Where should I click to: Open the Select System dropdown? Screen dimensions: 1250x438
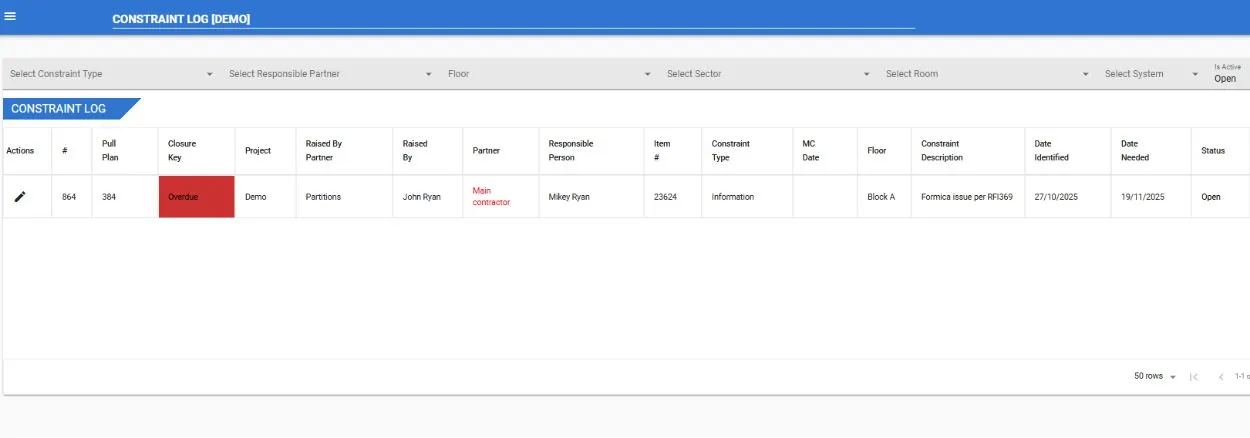[1151, 74]
